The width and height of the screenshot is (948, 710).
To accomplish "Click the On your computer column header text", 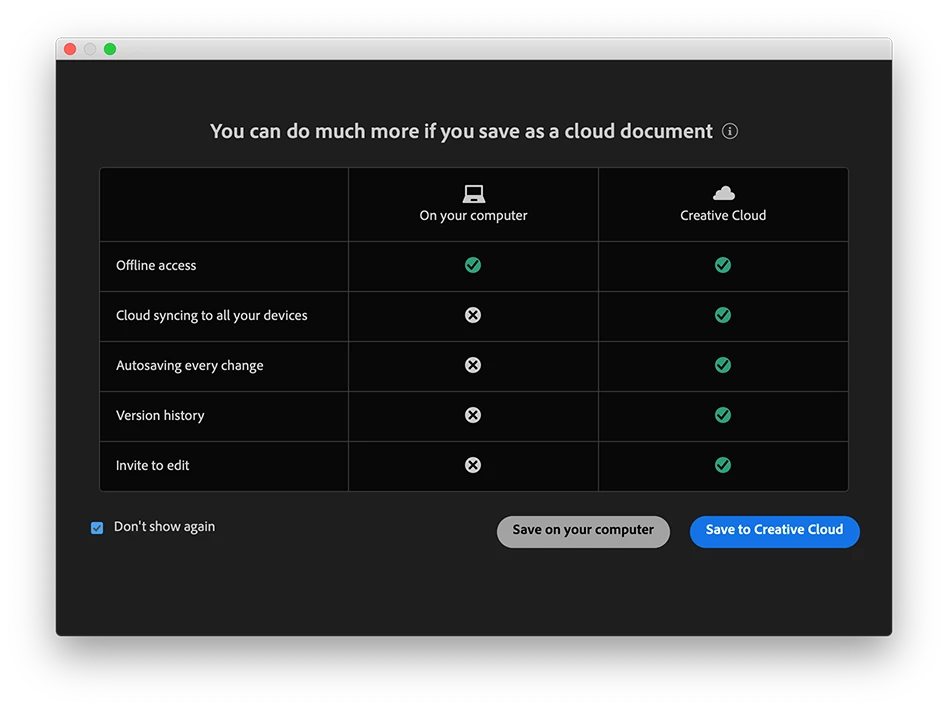I will pos(473,216).
